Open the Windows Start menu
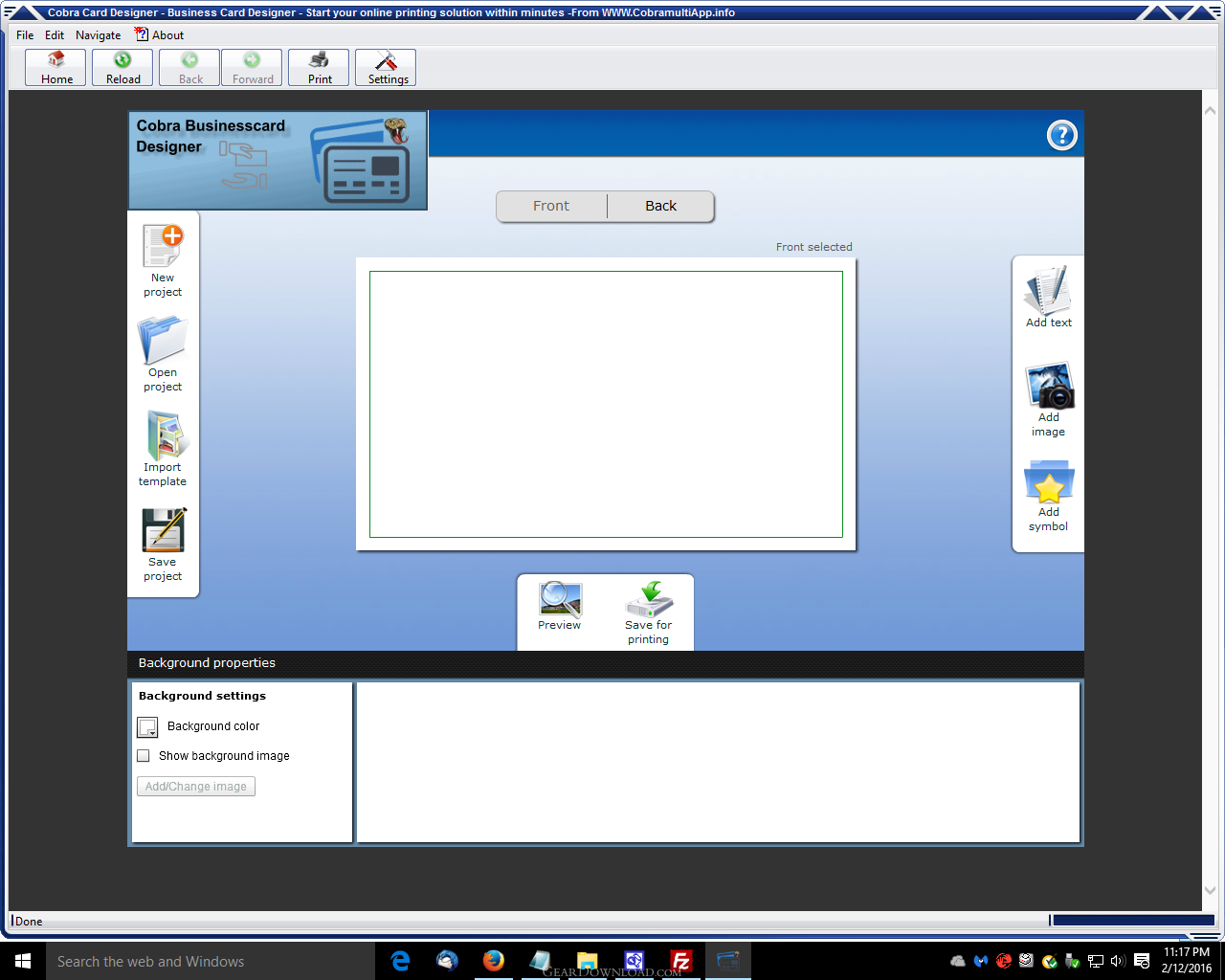This screenshot has width=1225, height=980. (x=23, y=961)
